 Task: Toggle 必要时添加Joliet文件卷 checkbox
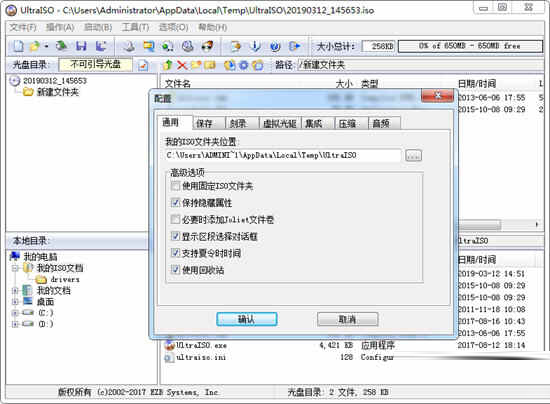[175, 220]
